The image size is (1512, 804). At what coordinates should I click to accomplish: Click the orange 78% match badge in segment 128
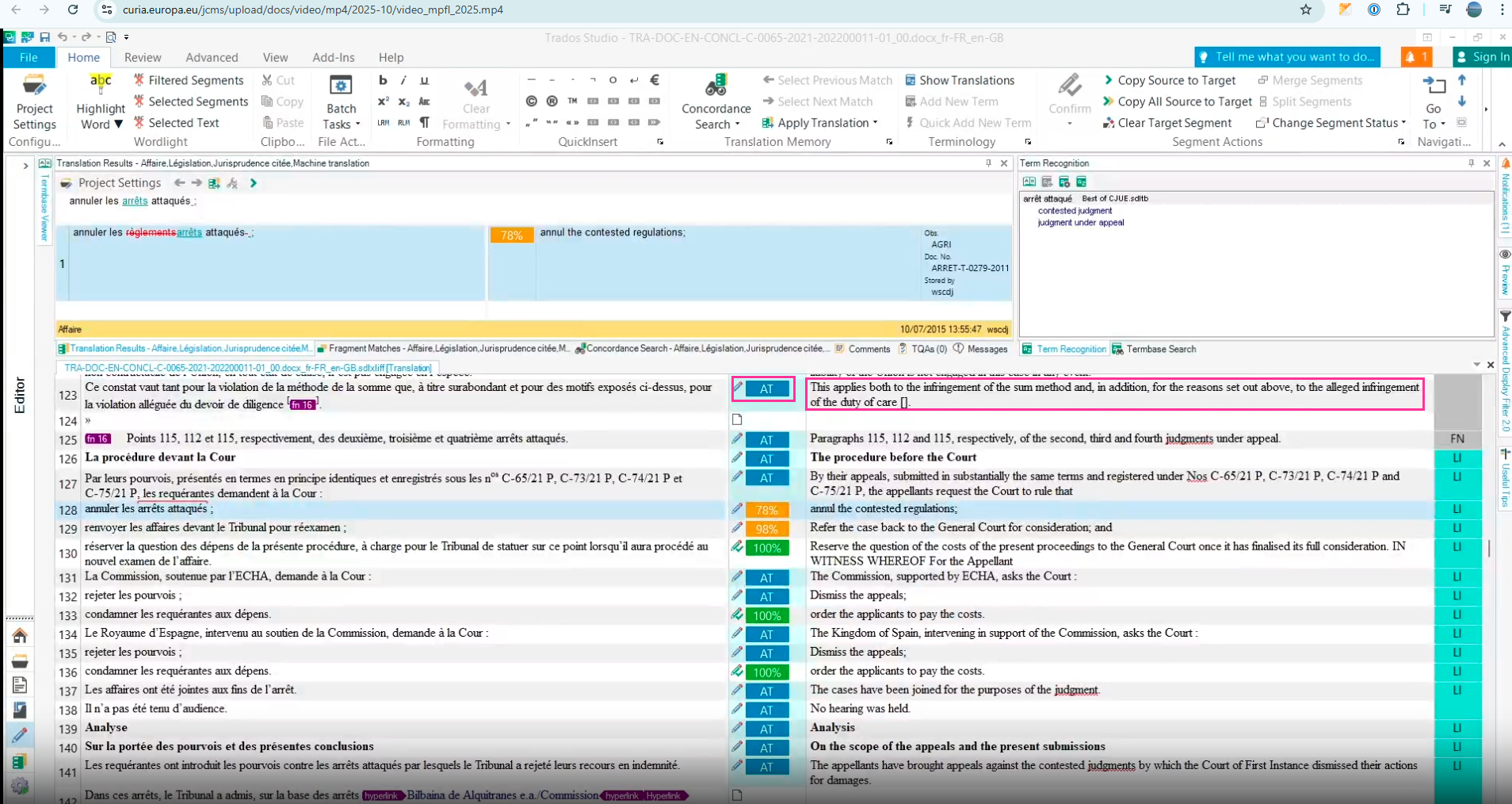[x=766, y=510]
